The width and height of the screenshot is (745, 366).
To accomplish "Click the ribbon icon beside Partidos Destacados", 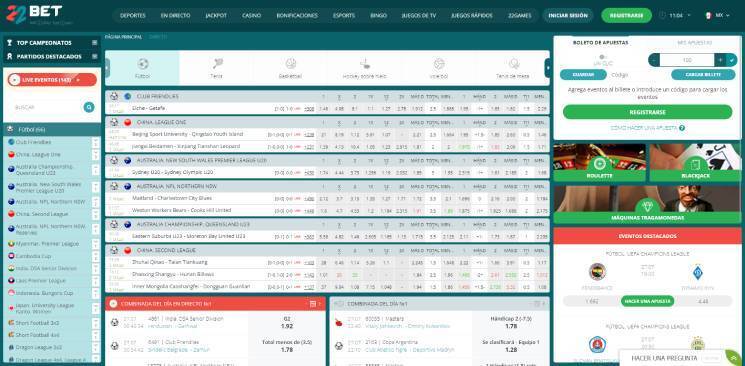I will [10, 56].
